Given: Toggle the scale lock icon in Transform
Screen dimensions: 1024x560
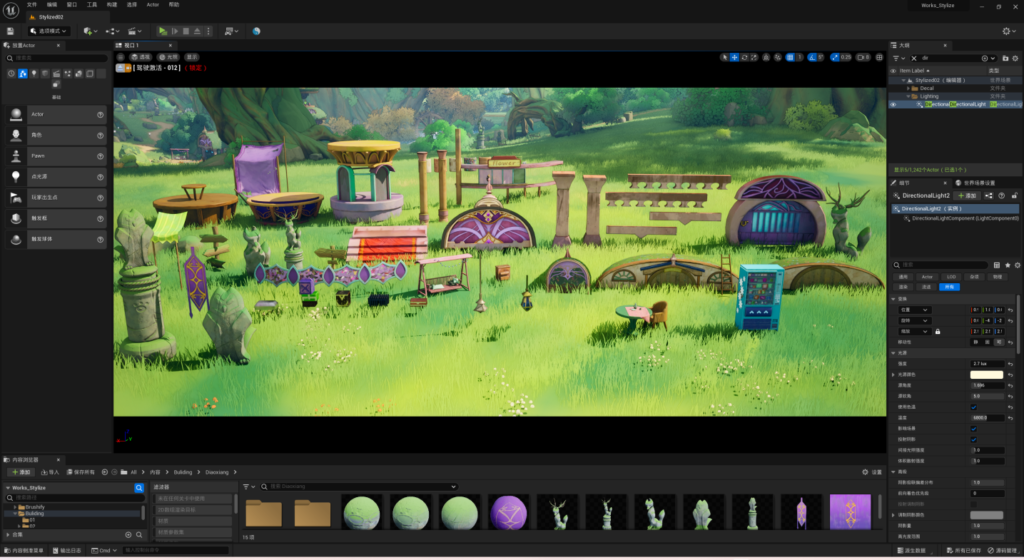Looking at the screenshot, I should (937, 332).
